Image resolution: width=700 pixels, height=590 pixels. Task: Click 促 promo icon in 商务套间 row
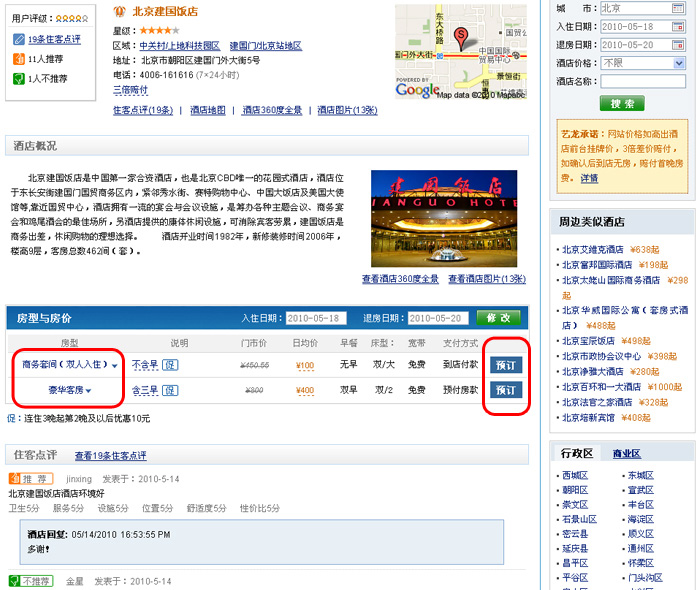click(170, 365)
